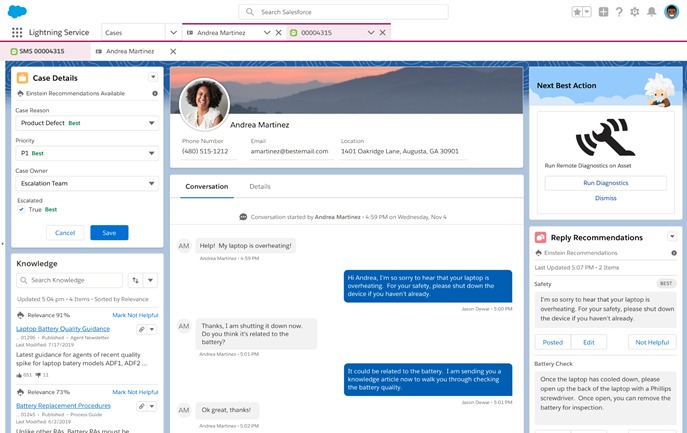Click phone number (480) 515-1212
This screenshot has width=687, height=433.
(x=205, y=151)
